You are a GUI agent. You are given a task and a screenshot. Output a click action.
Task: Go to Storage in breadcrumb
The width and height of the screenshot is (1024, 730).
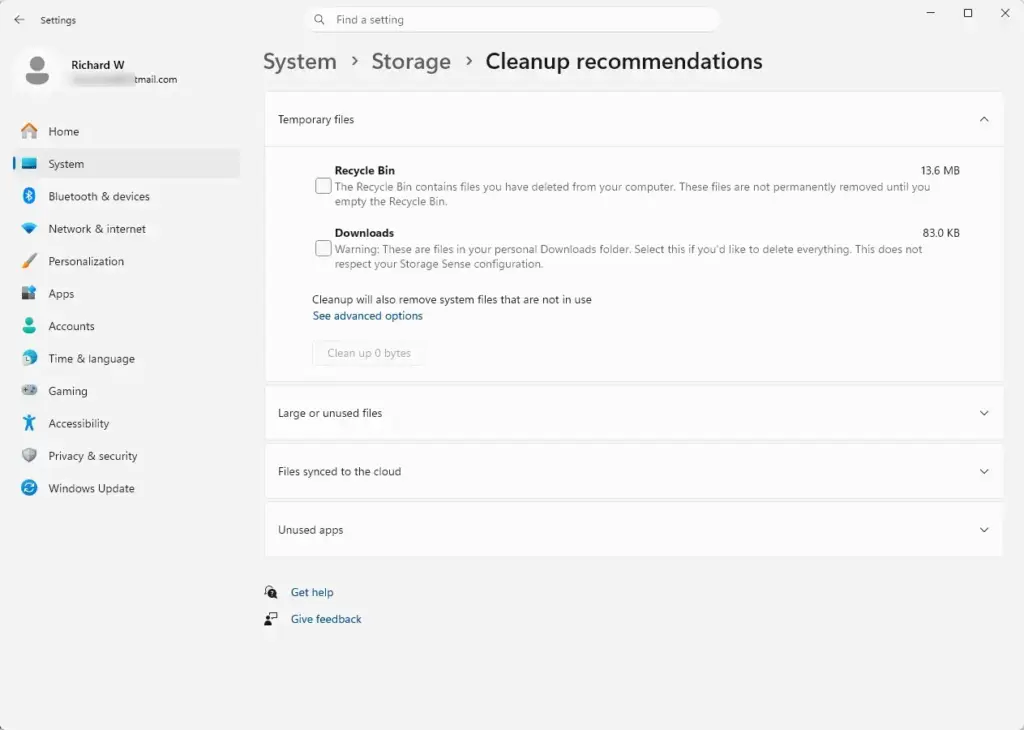(x=411, y=61)
